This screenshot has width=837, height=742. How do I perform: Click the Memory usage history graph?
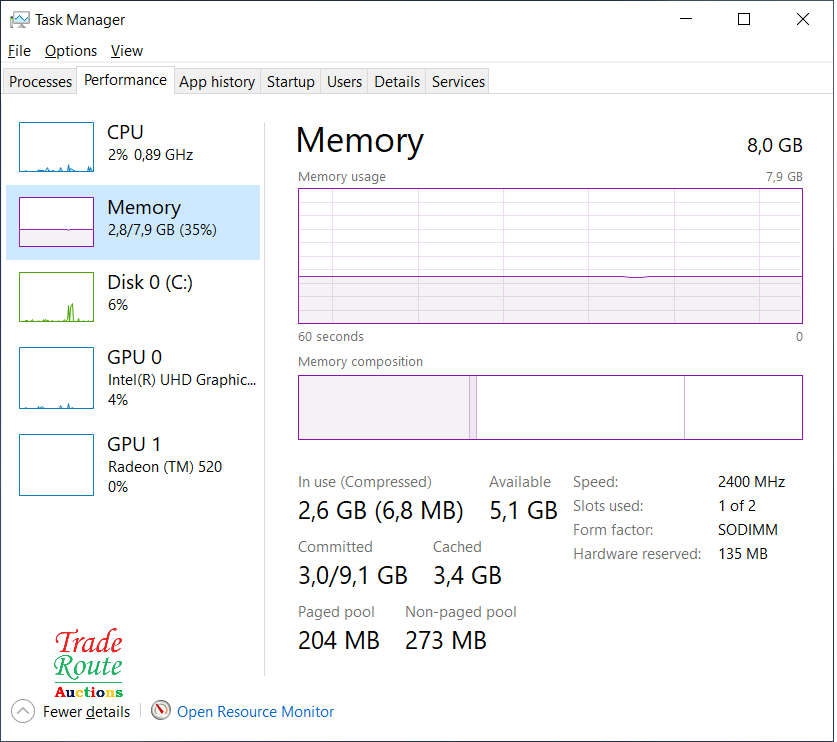coord(550,256)
